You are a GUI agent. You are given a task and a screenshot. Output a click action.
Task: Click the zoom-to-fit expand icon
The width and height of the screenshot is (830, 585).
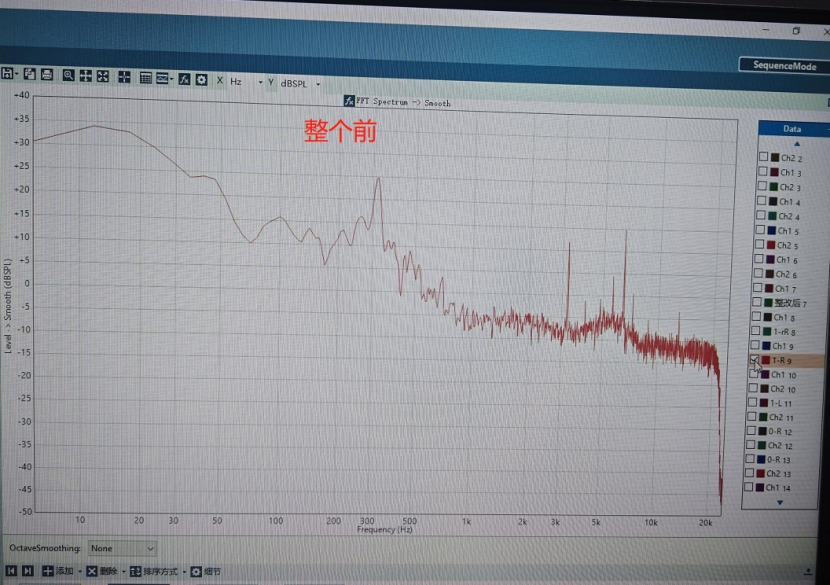(x=103, y=76)
